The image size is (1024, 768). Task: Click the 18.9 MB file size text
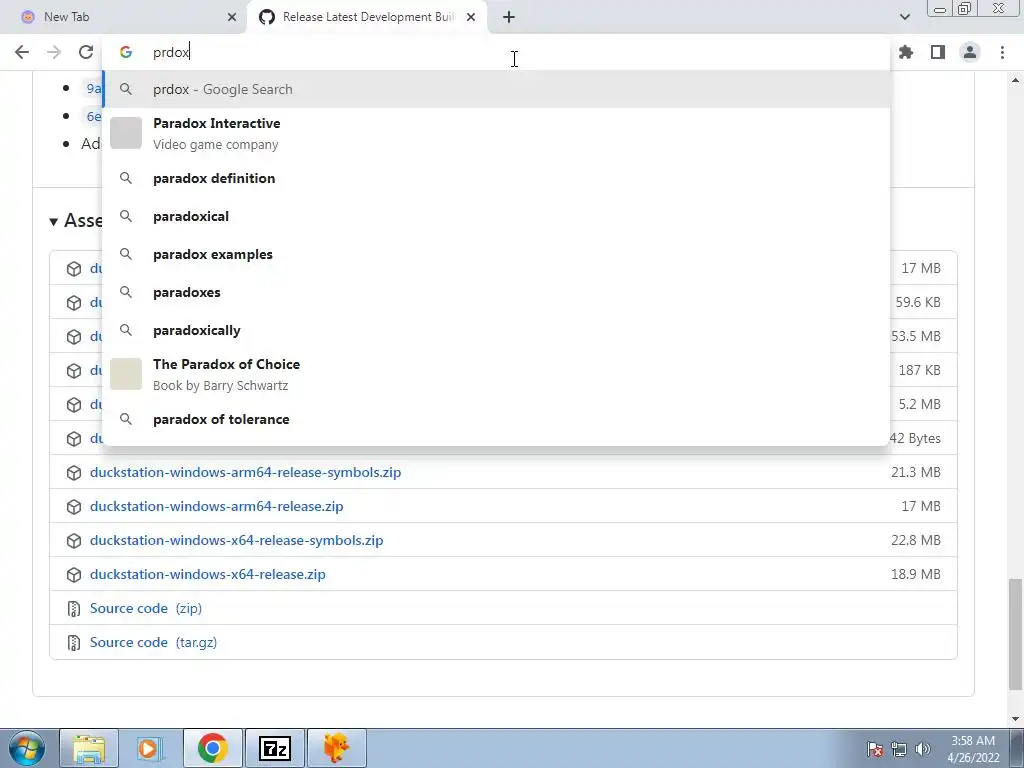click(x=916, y=574)
